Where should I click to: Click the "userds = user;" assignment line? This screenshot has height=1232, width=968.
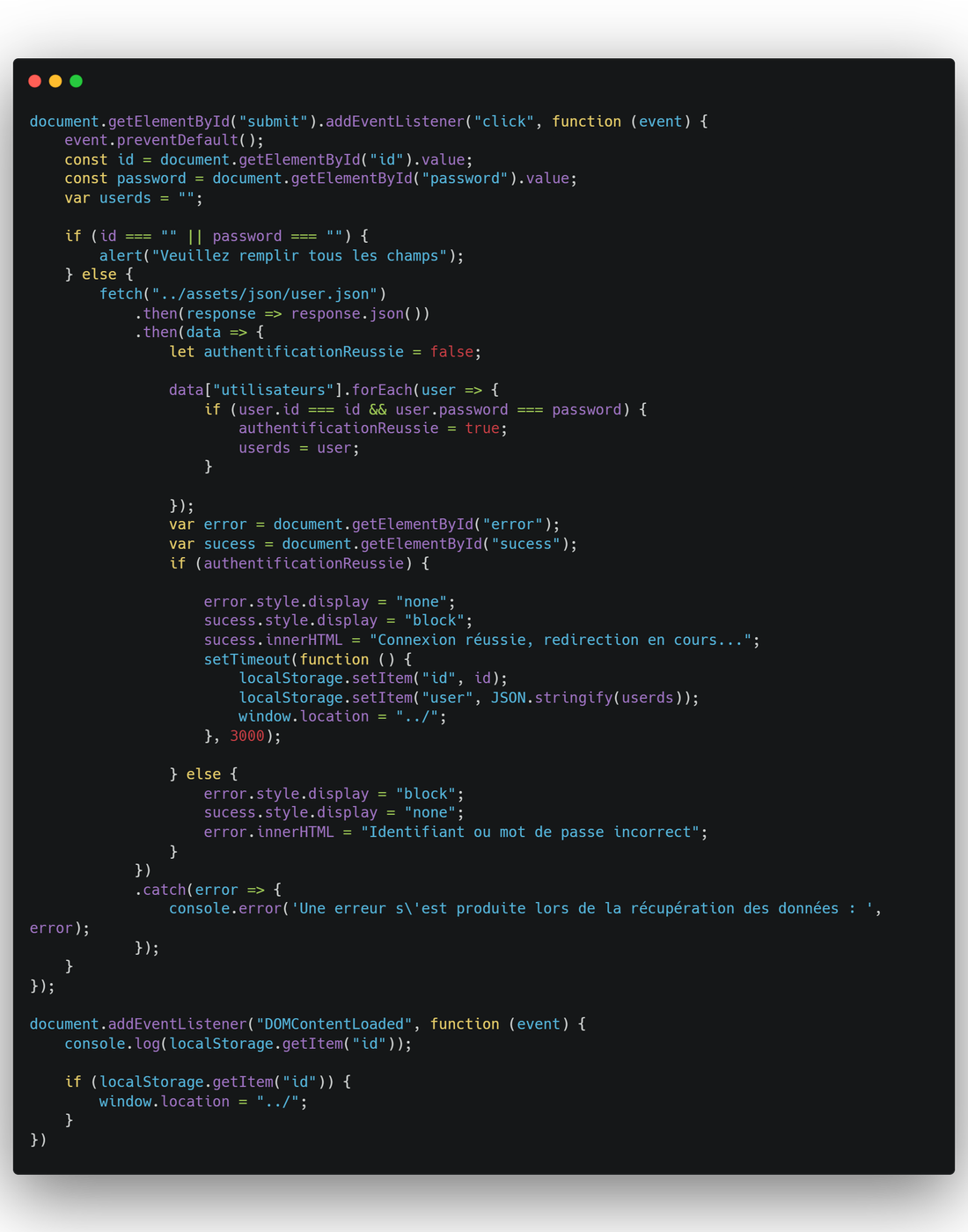298,448
